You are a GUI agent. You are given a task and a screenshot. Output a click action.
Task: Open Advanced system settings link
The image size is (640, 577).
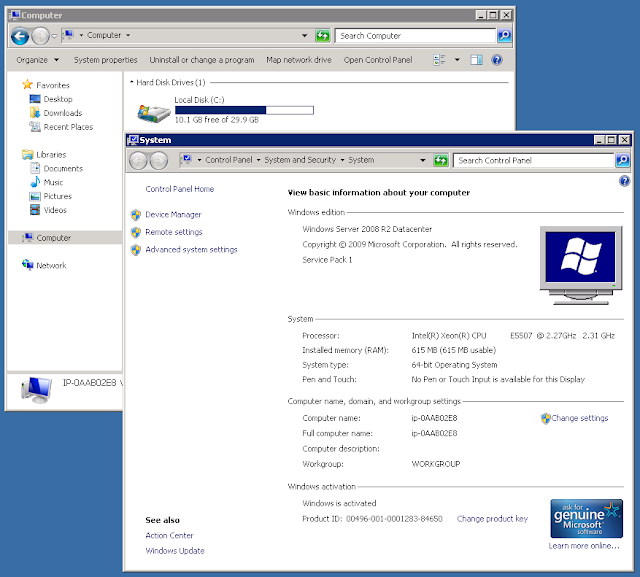191,250
